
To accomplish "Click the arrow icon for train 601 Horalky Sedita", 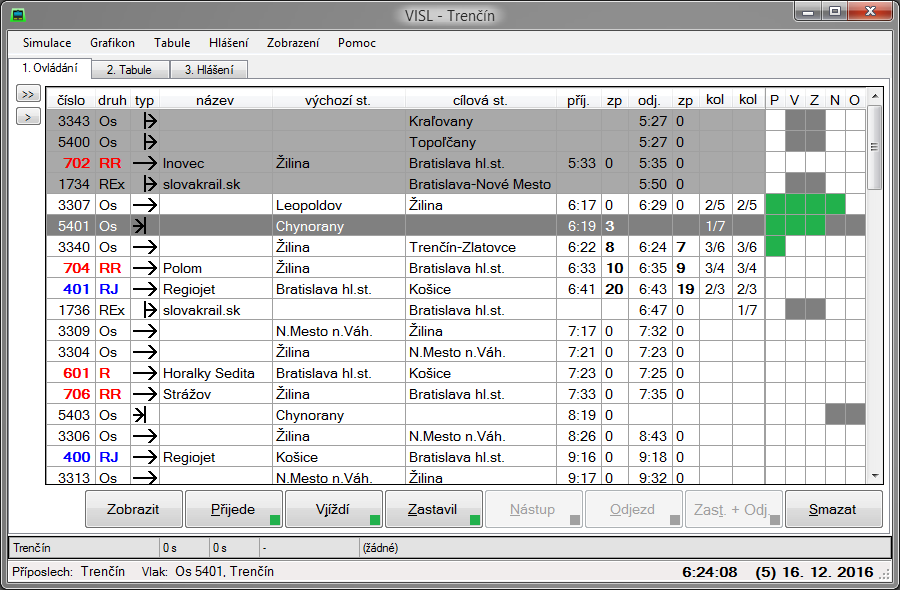I will tap(146, 373).
